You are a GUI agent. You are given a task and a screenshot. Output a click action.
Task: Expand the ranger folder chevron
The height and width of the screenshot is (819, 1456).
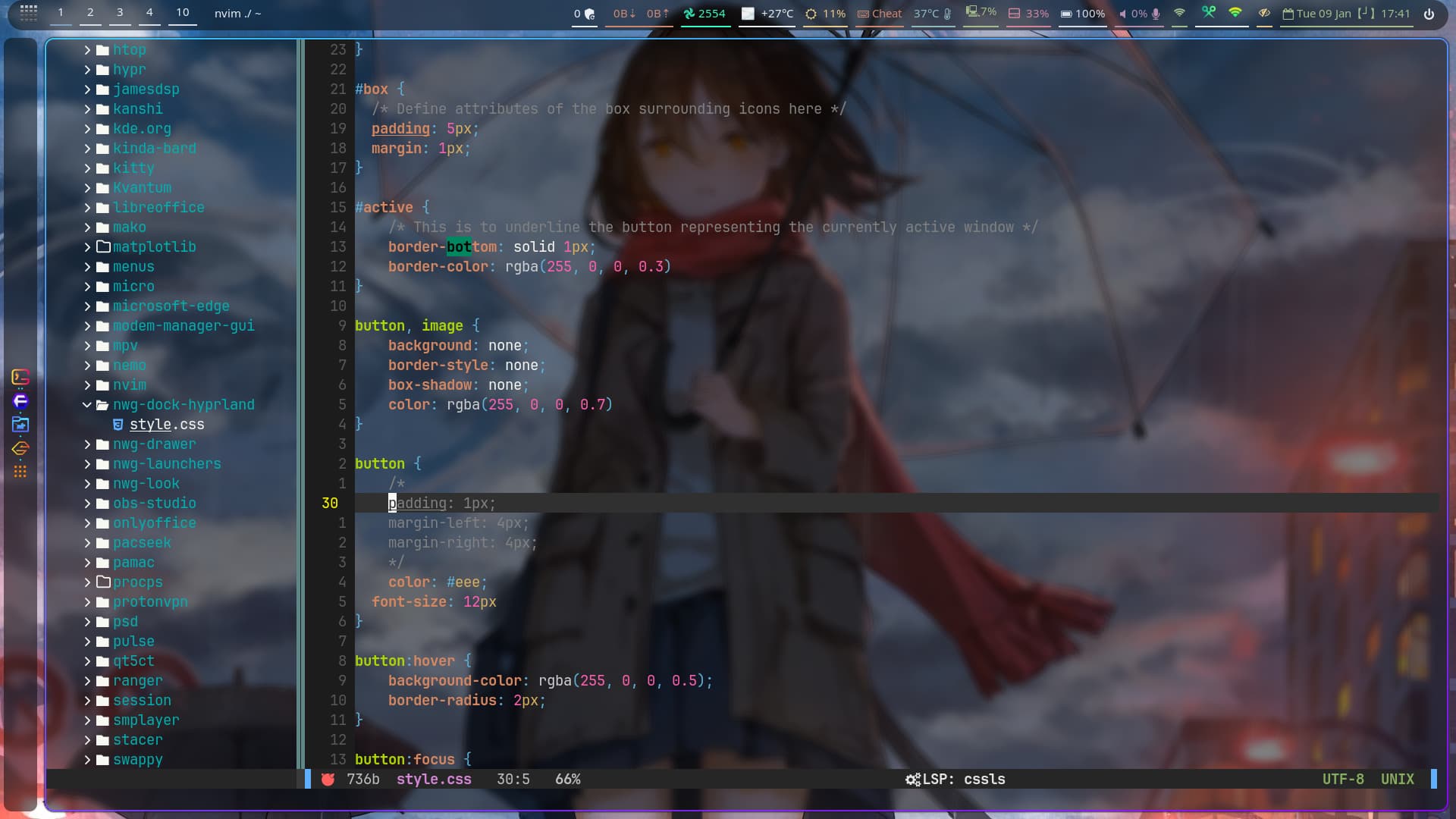click(x=86, y=680)
